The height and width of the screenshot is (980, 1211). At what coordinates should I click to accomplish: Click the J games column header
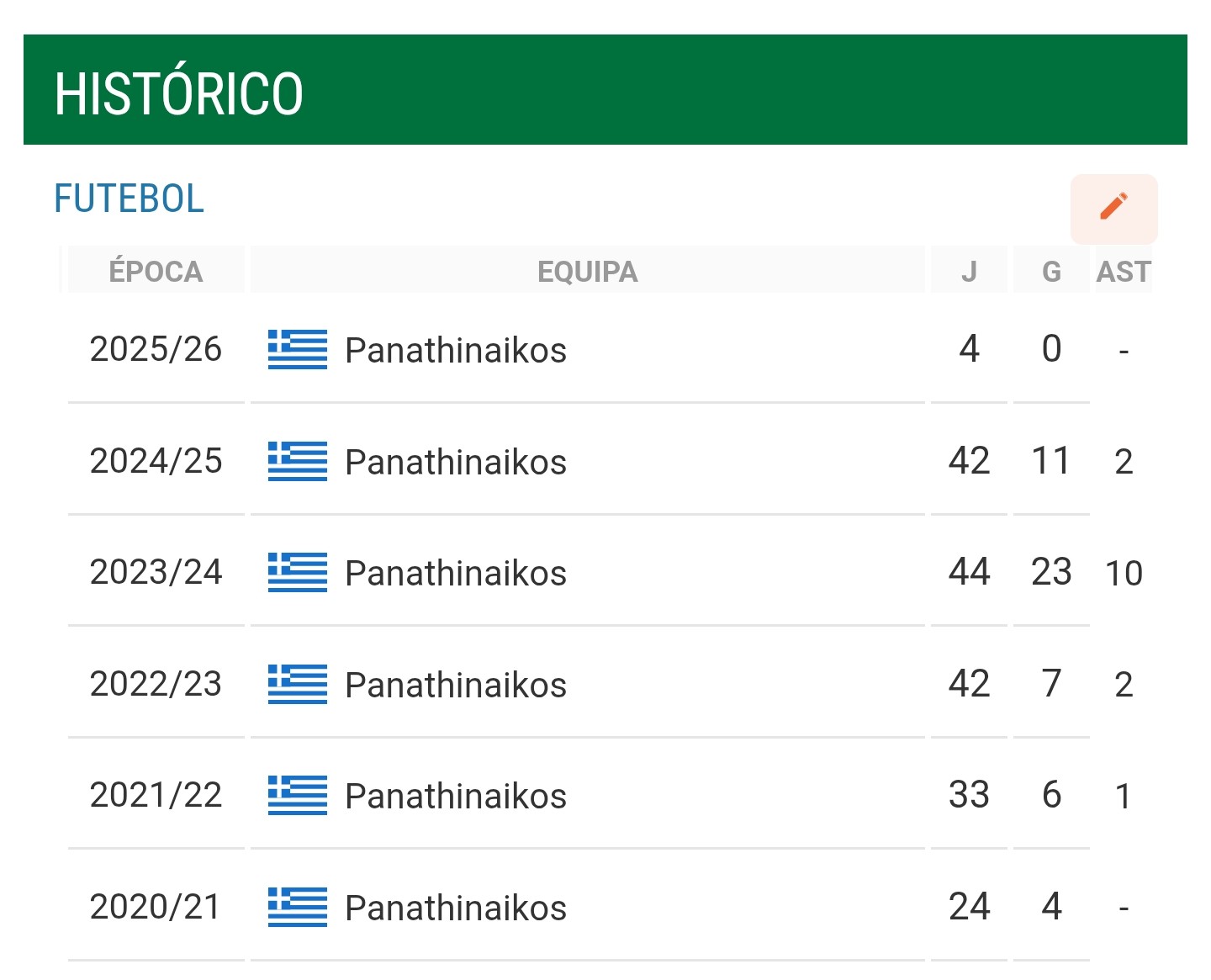pyautogui.click(x=969, y=272)
